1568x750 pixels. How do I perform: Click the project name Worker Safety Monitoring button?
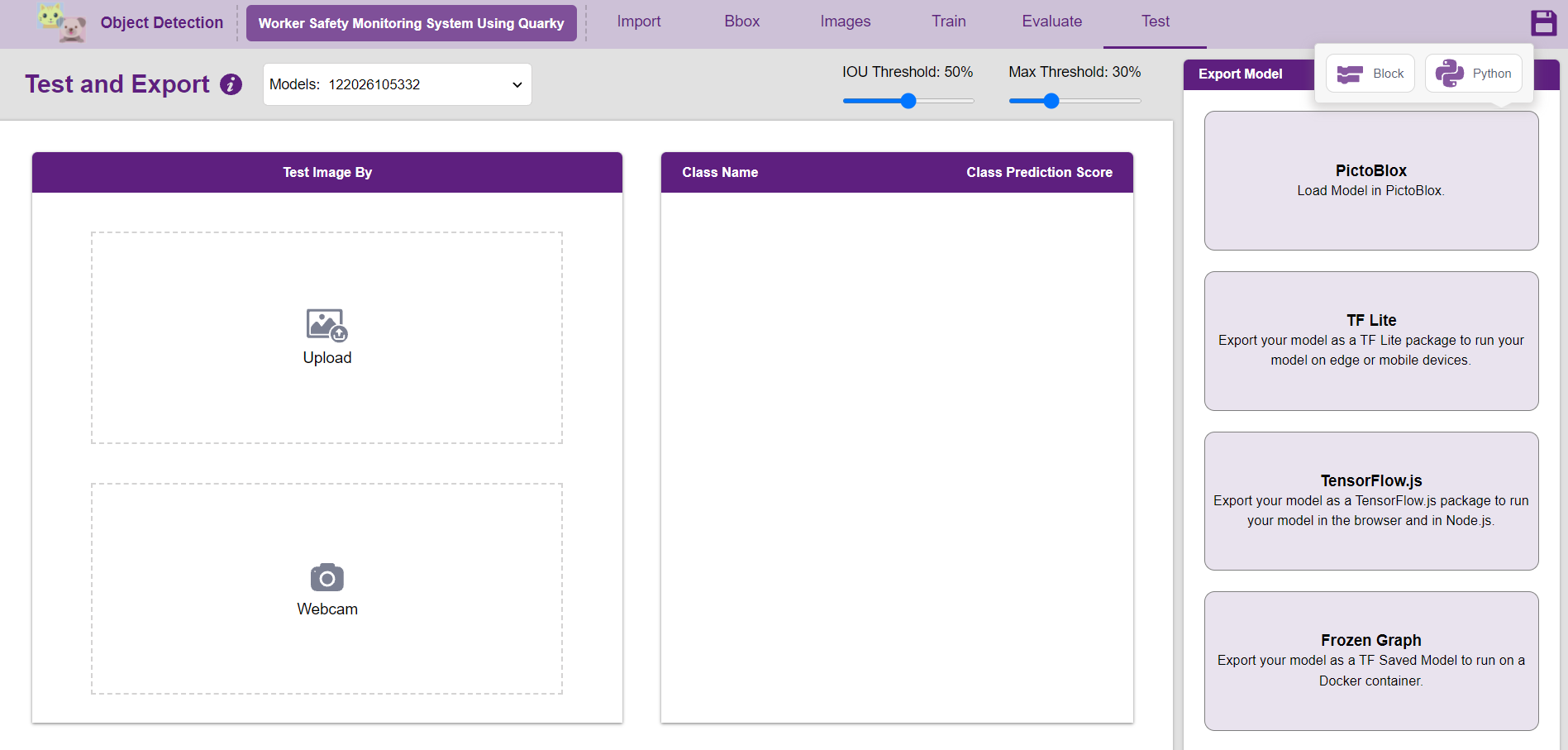point(412,23)
